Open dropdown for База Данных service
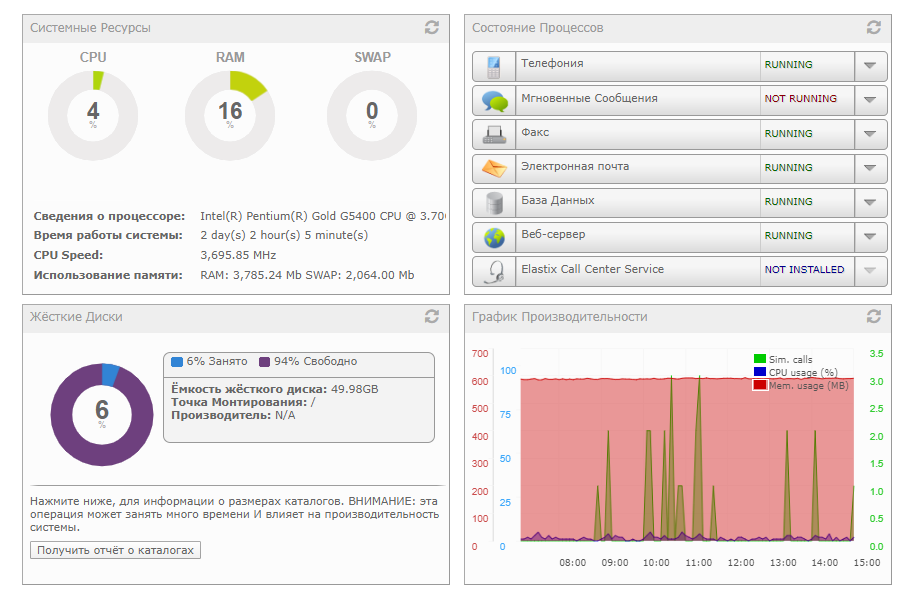This screenshot has width=900, height=592. (870, 203)
